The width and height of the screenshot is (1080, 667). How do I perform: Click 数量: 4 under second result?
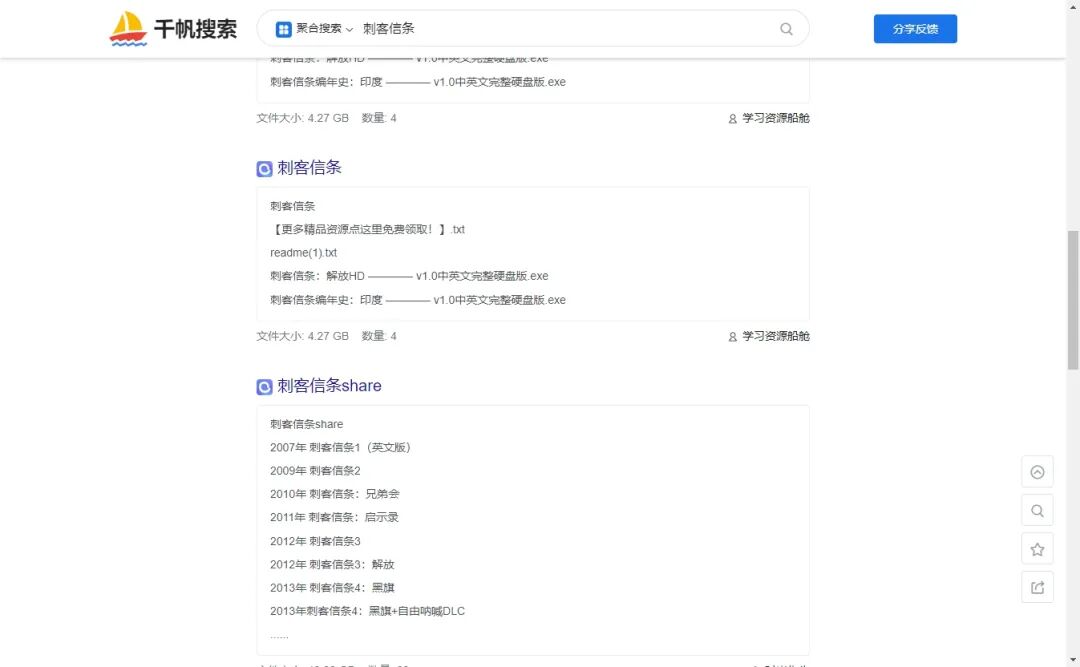379,336
